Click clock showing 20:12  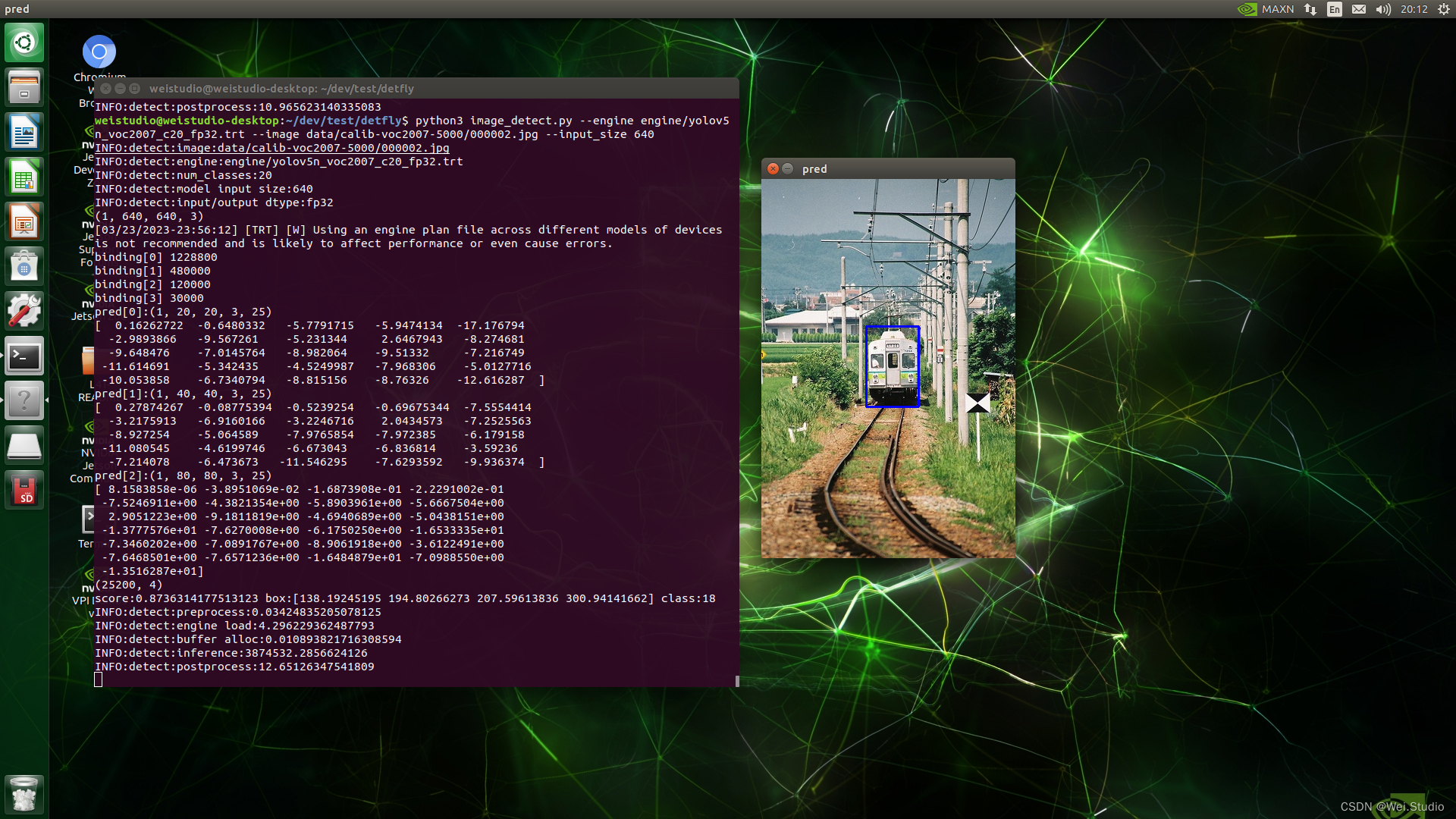[x=1414, y=9]
